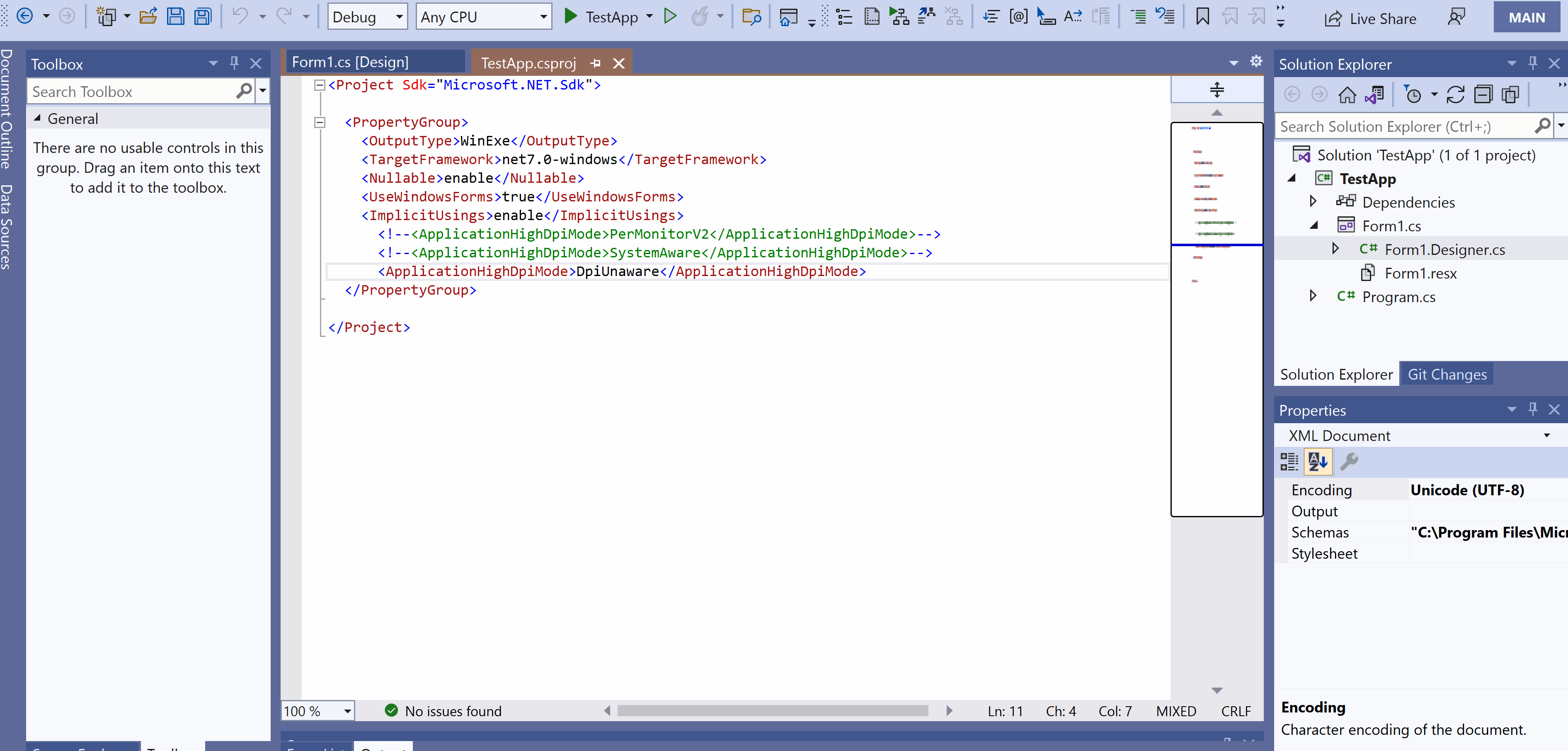Close the TestApp.csproj tab
Screen dimensions: 1568x751
pos(618,63)
